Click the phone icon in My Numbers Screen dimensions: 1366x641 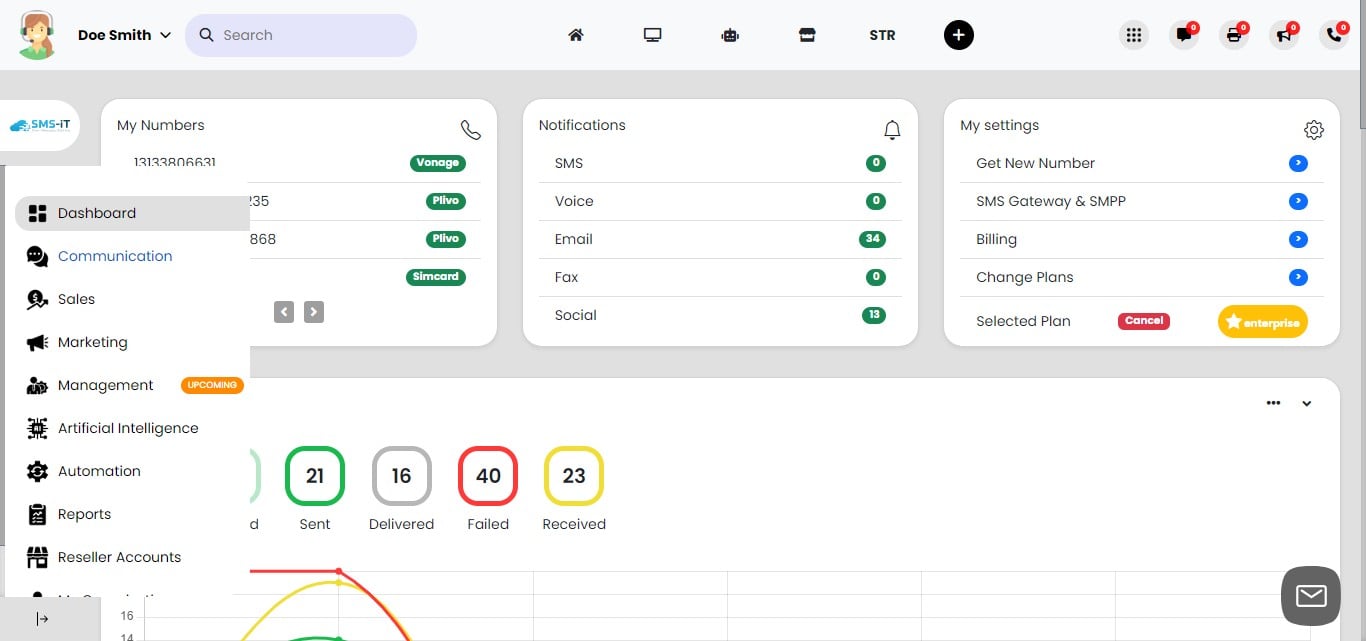470,130
